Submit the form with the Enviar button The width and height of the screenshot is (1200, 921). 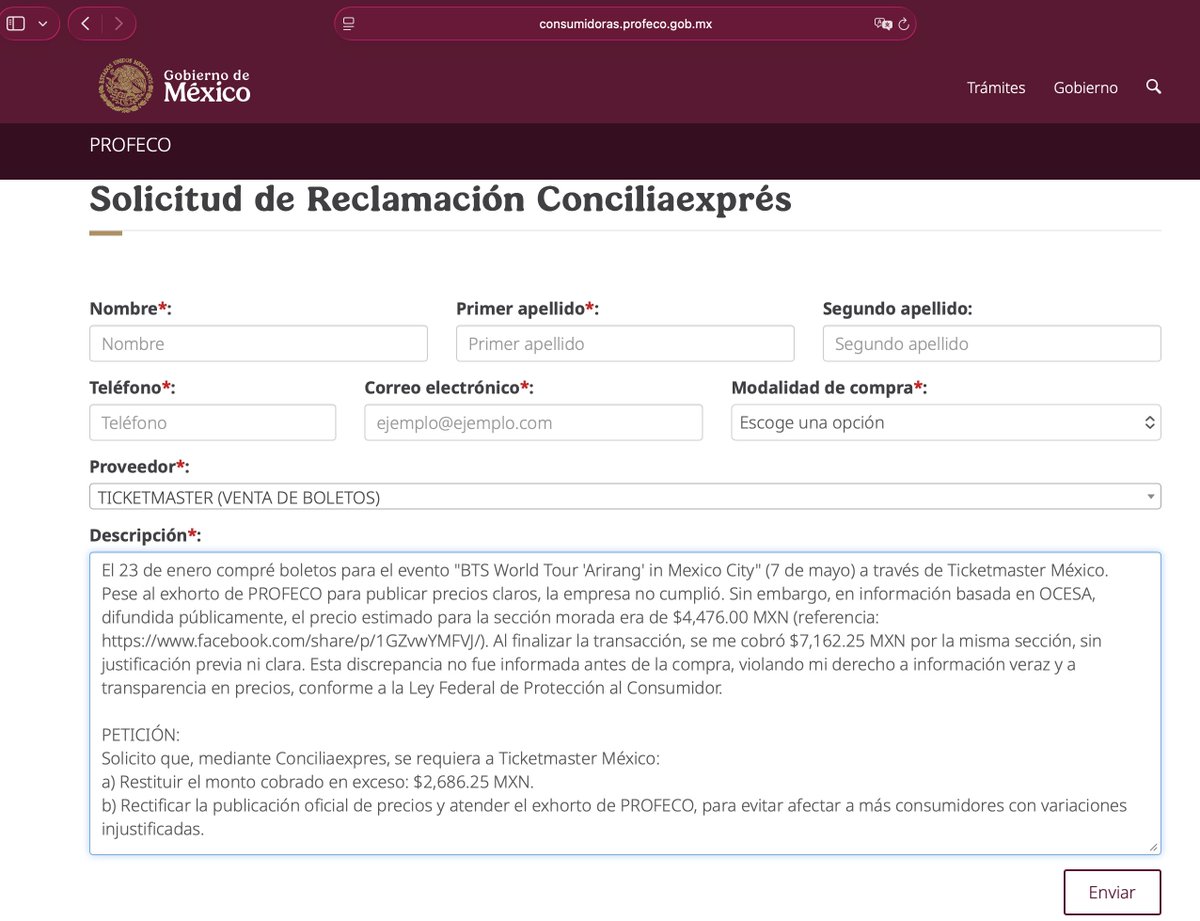(x=1112, y=891)
